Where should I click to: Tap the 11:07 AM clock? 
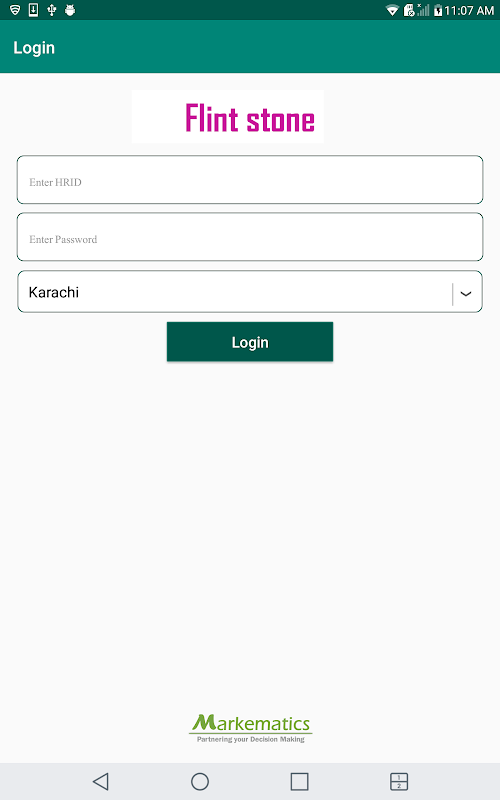469,11
